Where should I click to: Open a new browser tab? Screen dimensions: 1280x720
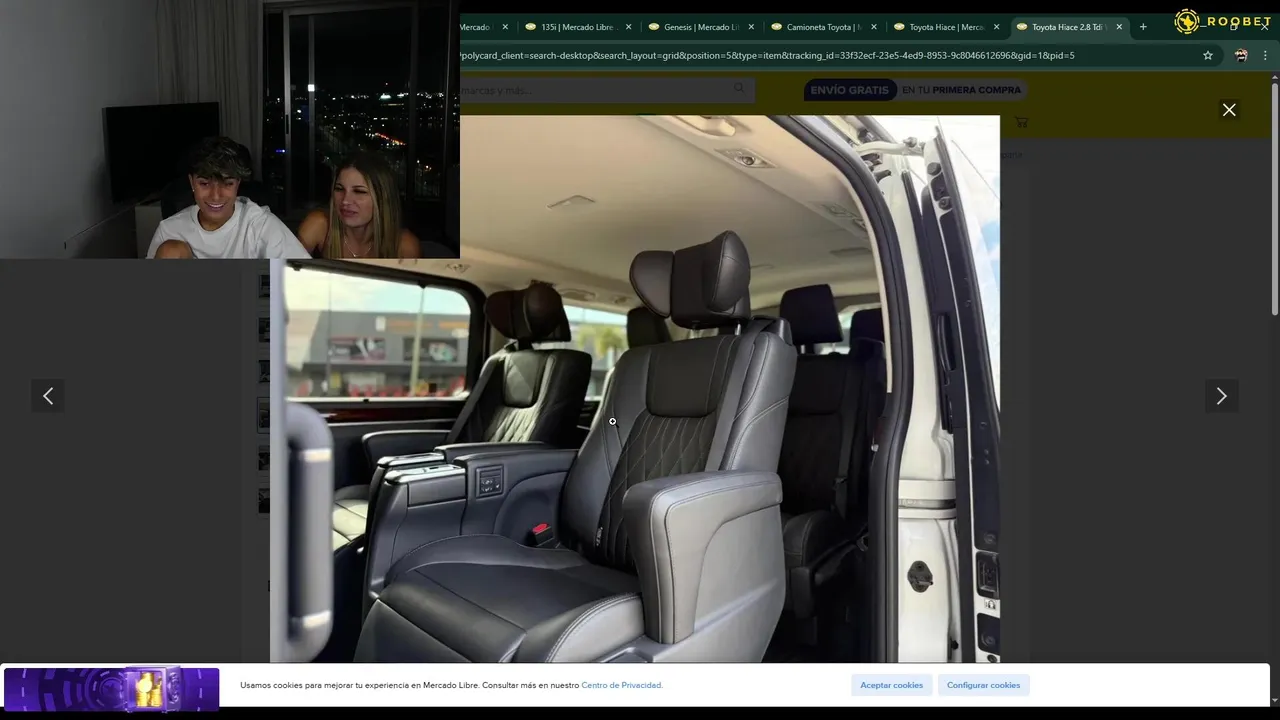coord(1143,27)
